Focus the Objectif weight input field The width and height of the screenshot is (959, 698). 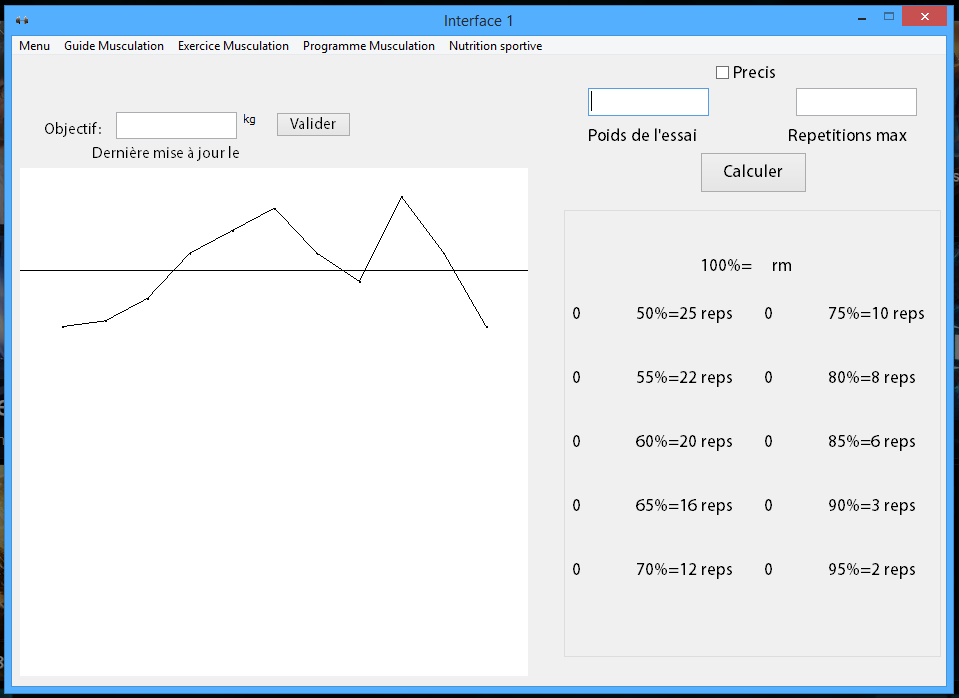[176, 125]
